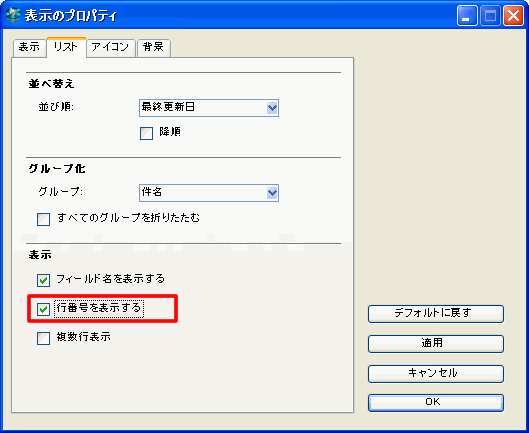Check すべてのグループを折りたたむ option

tap(44, 219)
